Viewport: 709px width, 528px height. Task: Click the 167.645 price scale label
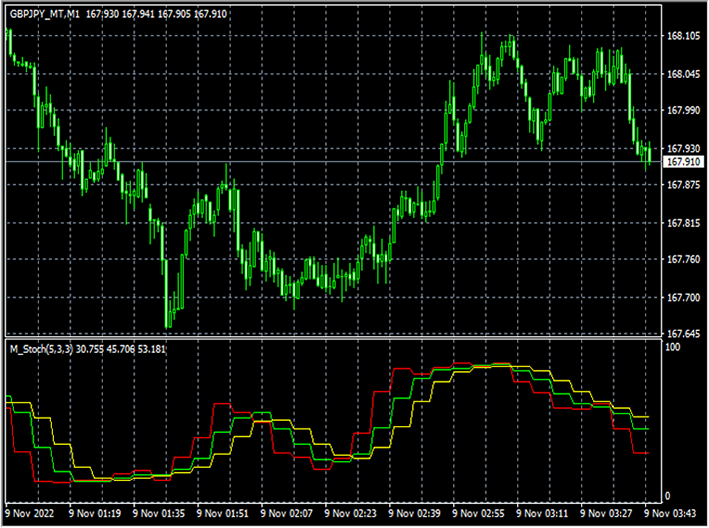point(684,334)
